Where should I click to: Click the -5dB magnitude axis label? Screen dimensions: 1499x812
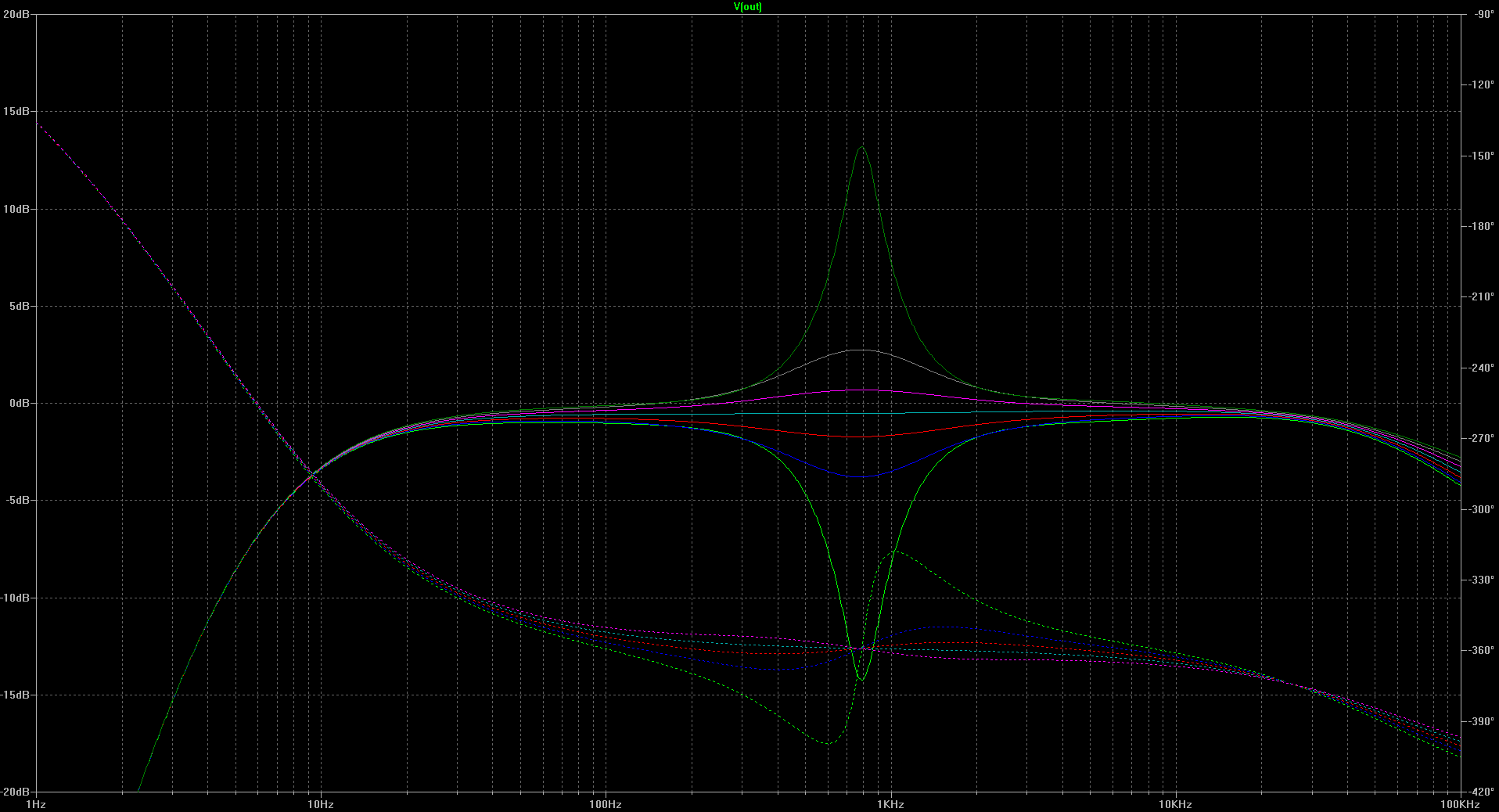coord(18,501)
